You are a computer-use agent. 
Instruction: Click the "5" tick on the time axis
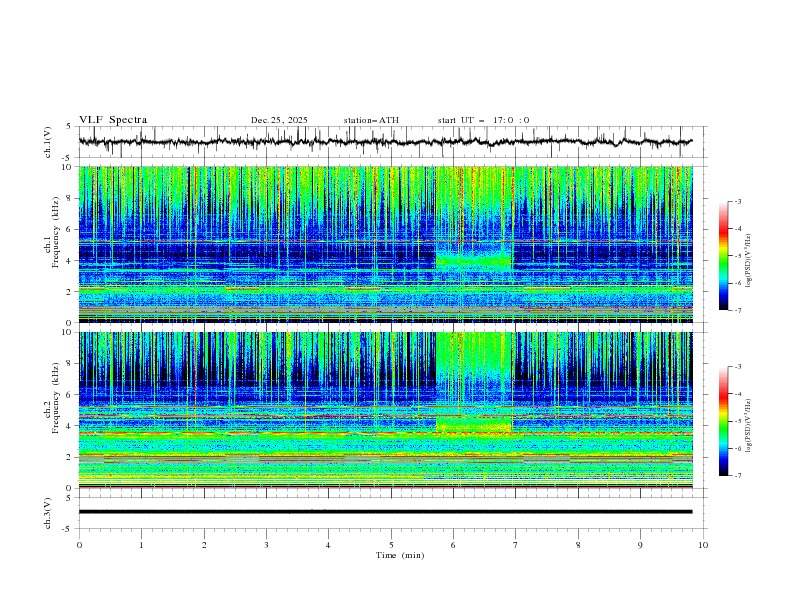[391, 545]
